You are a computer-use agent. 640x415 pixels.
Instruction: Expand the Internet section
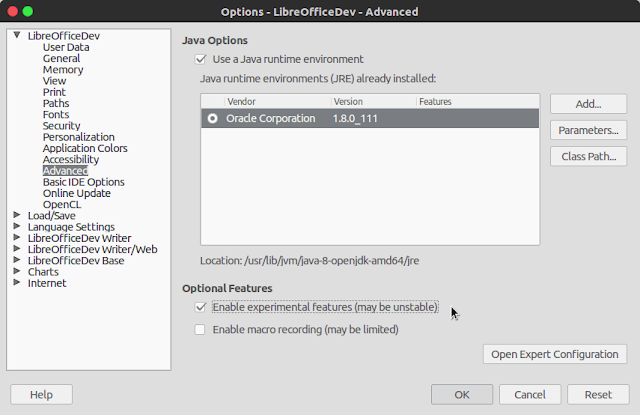[x=17, y=282]
